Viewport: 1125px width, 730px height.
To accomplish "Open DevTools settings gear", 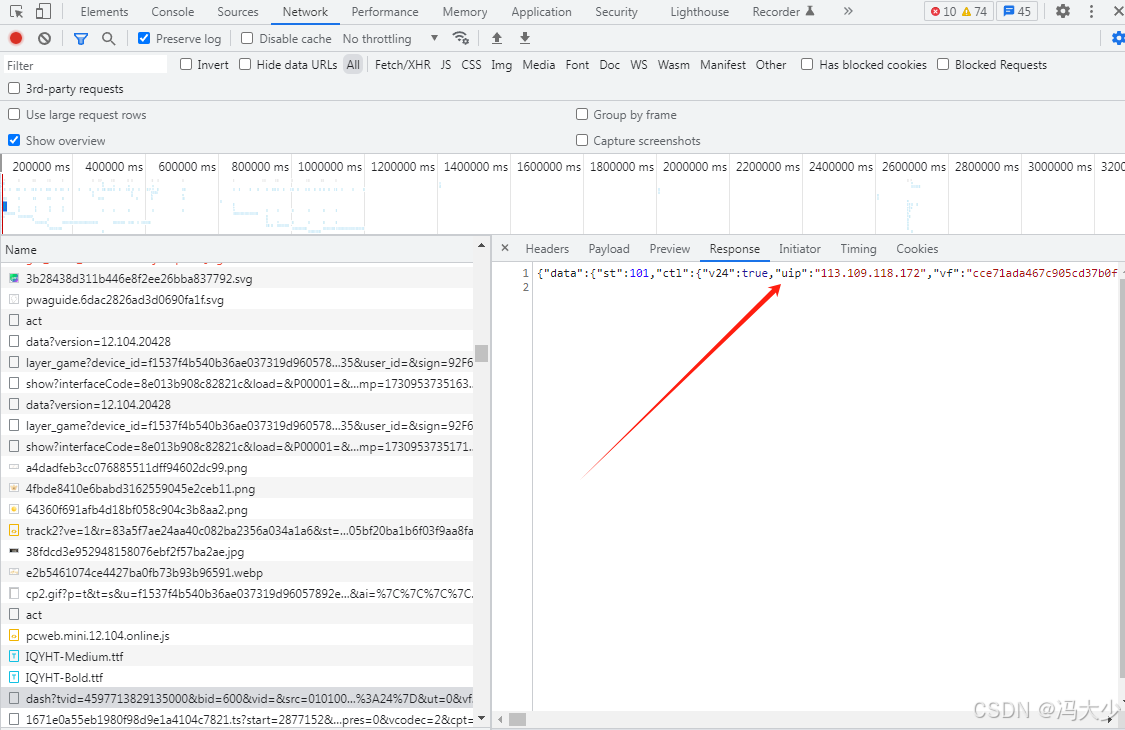I will [x=1063, y=11].
